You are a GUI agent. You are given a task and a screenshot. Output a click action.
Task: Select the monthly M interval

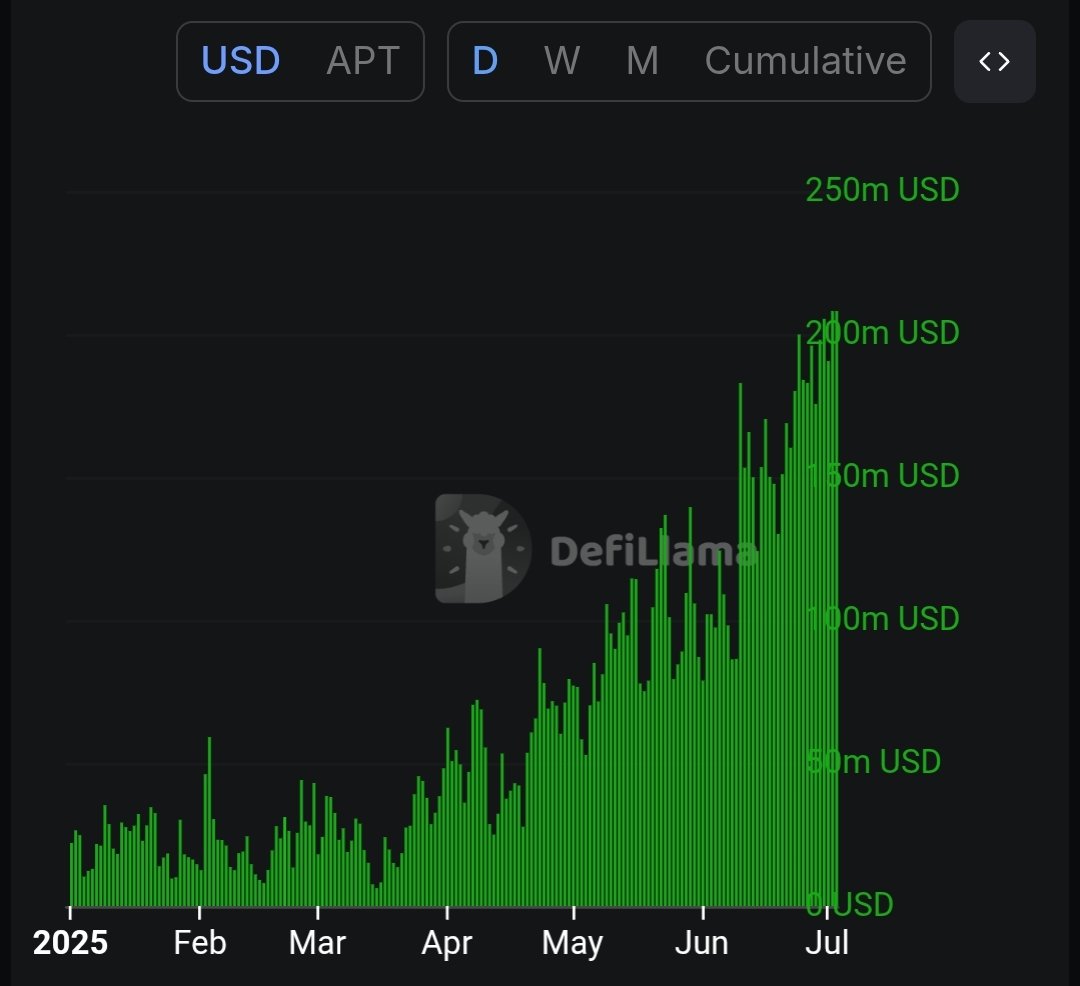(x=643, y=61)
